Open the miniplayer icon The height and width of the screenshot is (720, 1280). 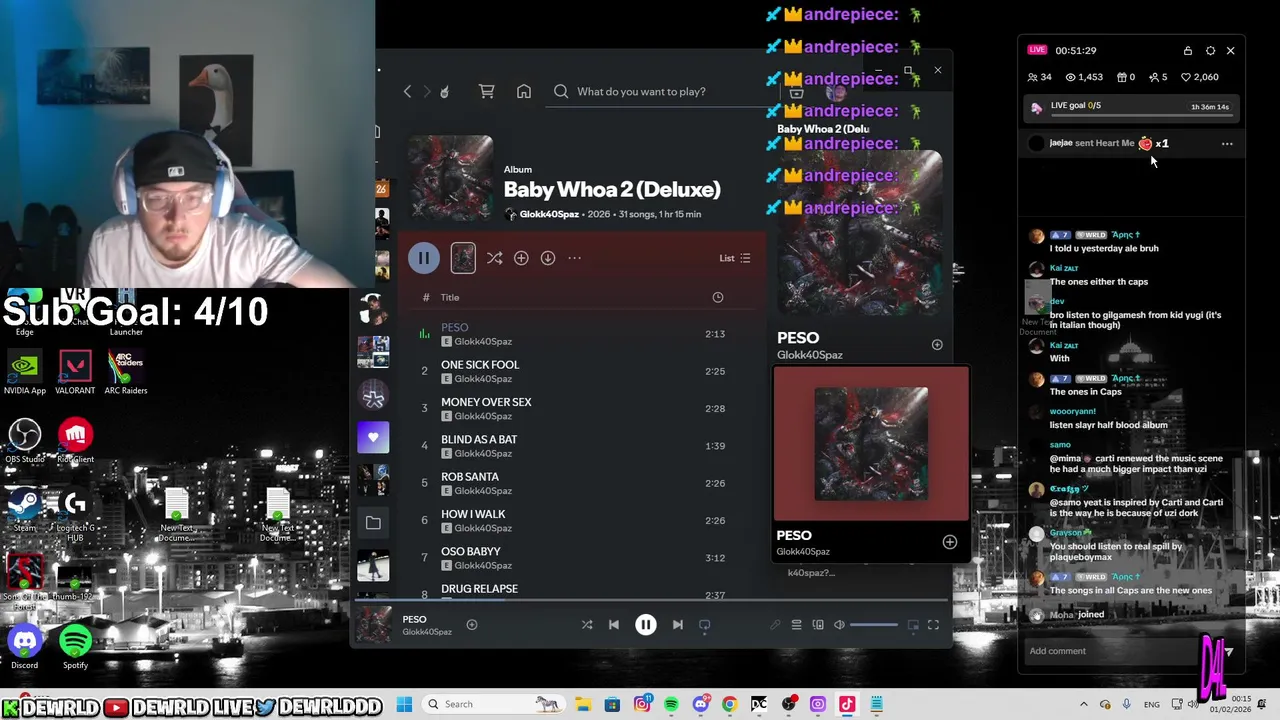pyautogui.click(x=913, y=625)
